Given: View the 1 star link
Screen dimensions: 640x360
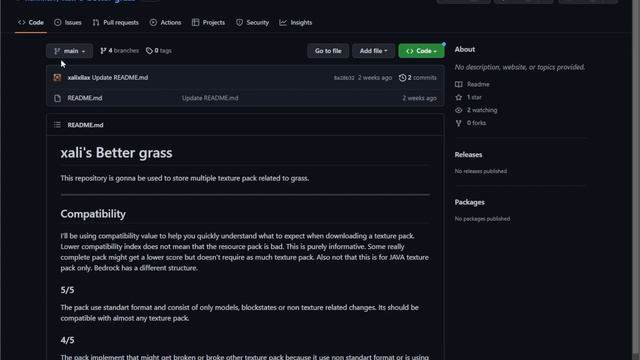Looking at the screenshot, I should coord(474,97).
